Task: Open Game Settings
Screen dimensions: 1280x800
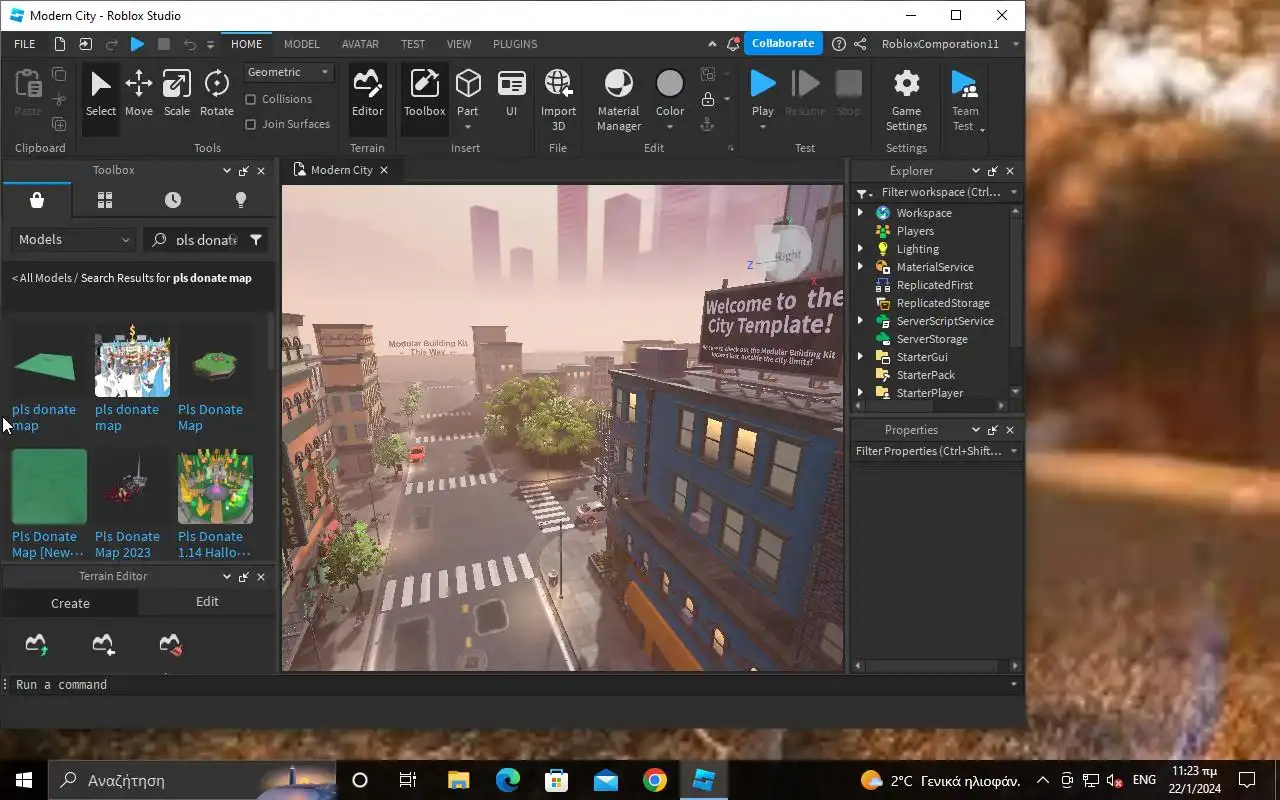Action: click(906, 100)
